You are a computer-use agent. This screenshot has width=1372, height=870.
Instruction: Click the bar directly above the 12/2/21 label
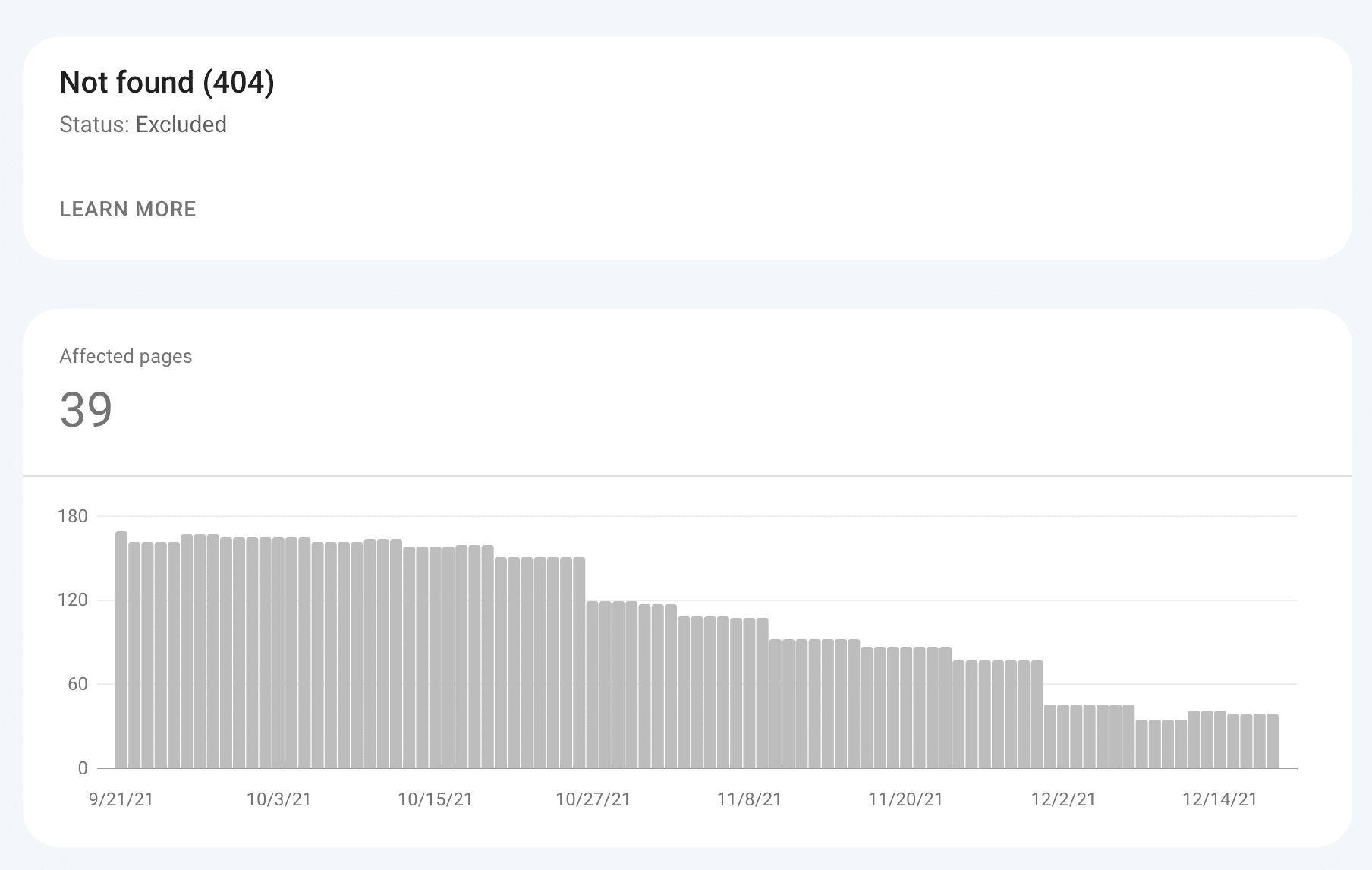pos(1063,736)
